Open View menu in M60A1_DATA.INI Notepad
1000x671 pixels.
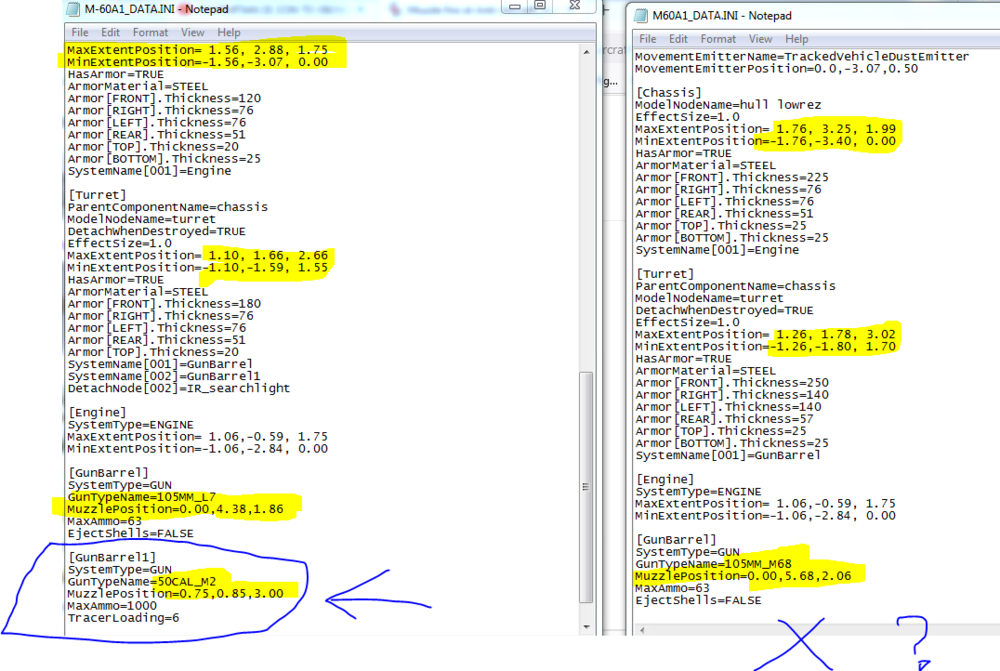[760, 39]
